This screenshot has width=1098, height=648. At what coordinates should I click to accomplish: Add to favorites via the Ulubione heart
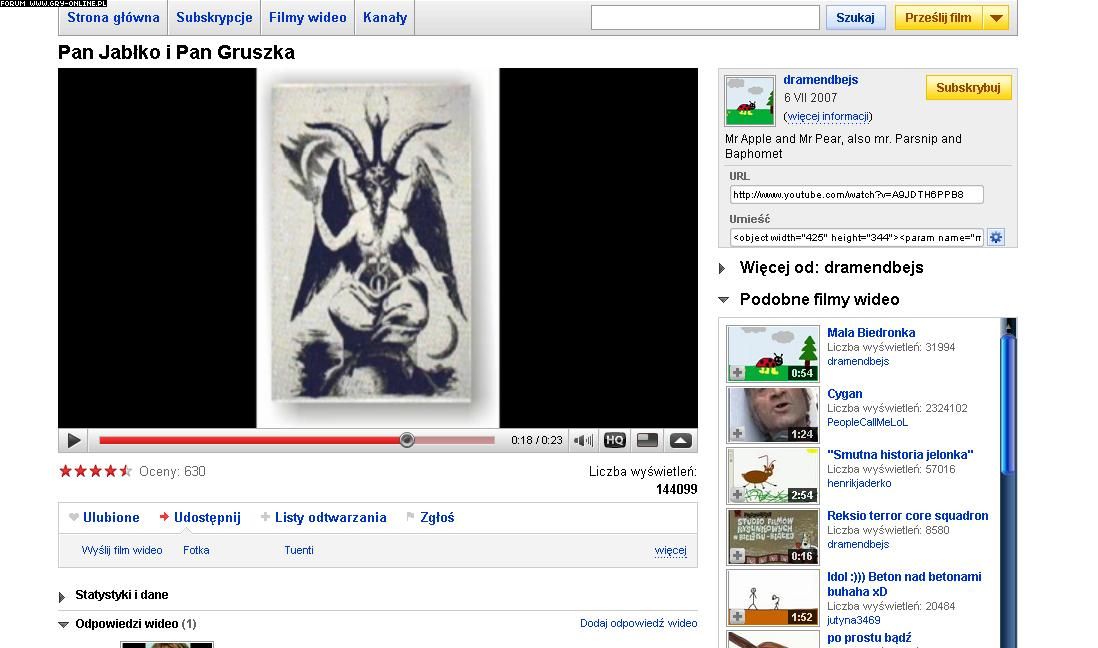click(x=104, y=517)
